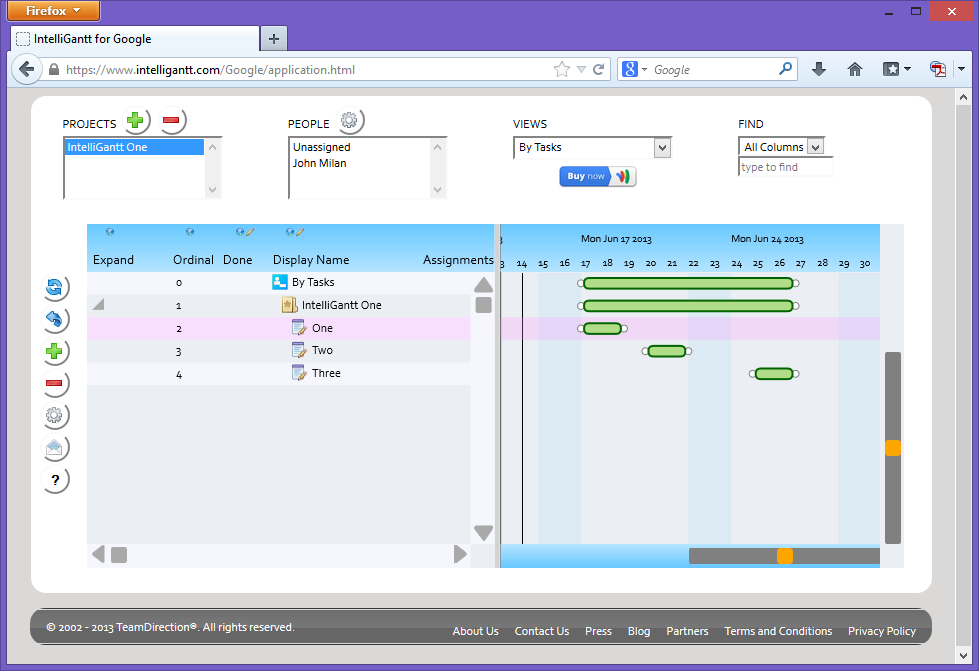
Task: Open URL history dropdown arrow
Action: (x=581, y=69)
